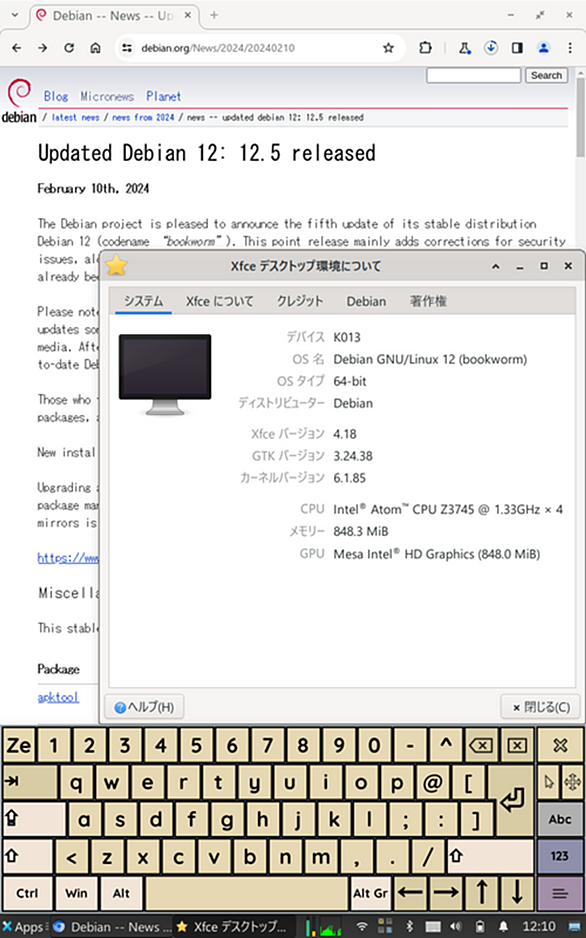
Task: Toggle Win key on on-screen keyboard
Action: point(76,893)
